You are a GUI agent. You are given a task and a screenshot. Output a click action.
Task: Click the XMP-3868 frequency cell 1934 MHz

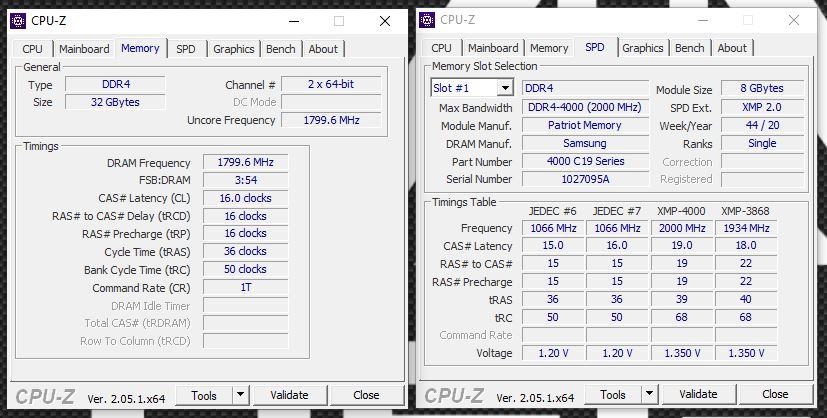coord(746,228)
